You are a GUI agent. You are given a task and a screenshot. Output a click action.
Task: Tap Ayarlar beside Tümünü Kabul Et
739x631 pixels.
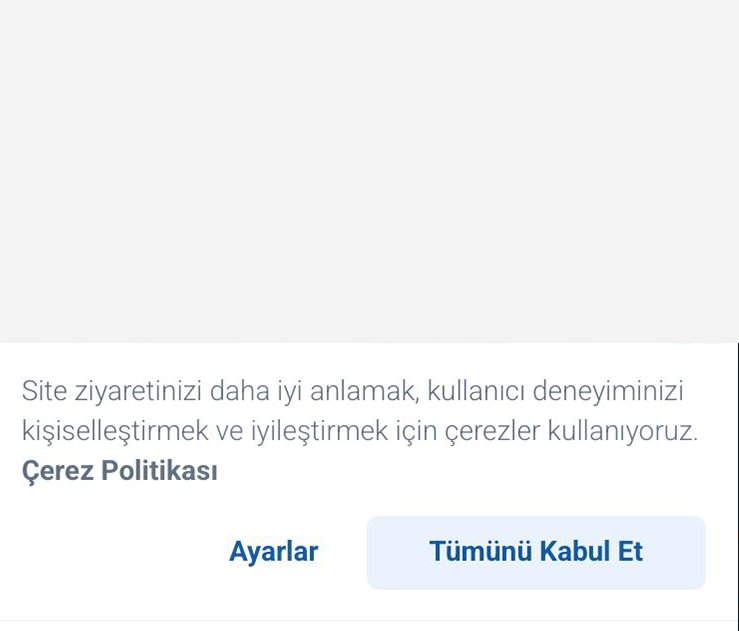click(273, 552)
